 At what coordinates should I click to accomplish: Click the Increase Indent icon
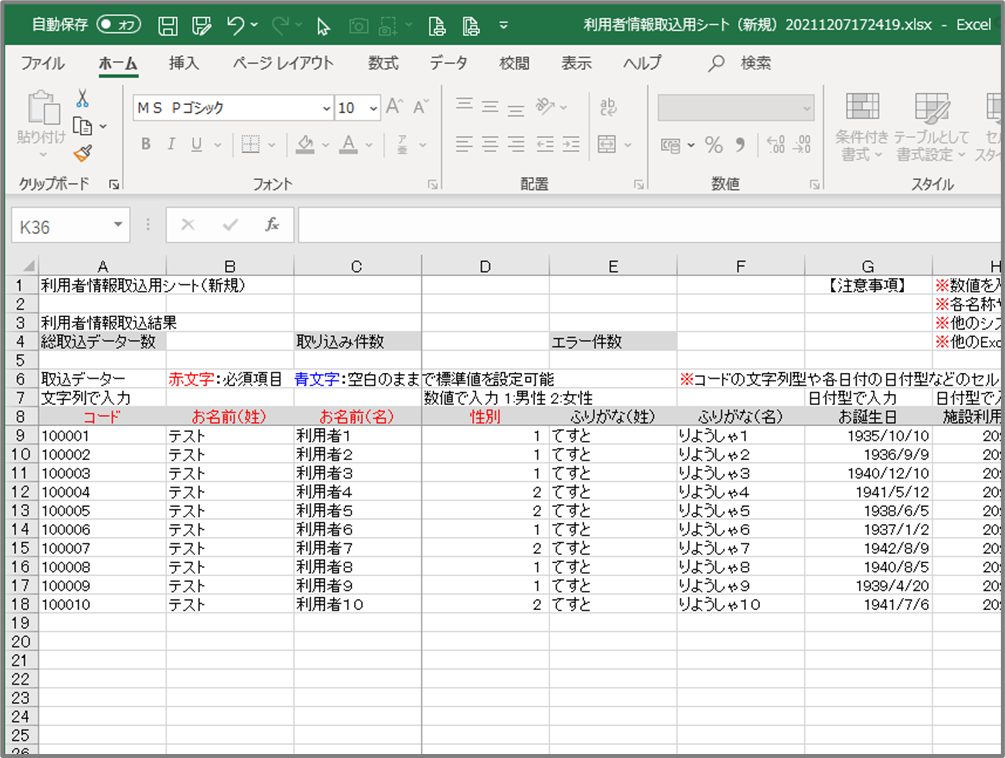pyautogui.click(x=570, y=144)
